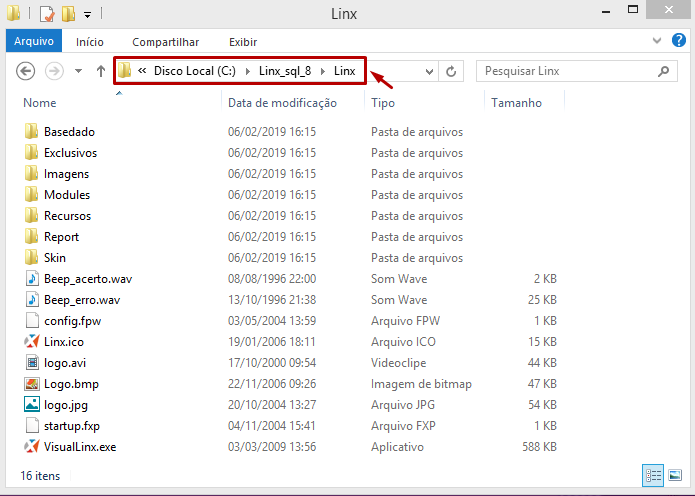
Task: Refresh the folder with the refresh button
Action: click(x=451, y=71)
